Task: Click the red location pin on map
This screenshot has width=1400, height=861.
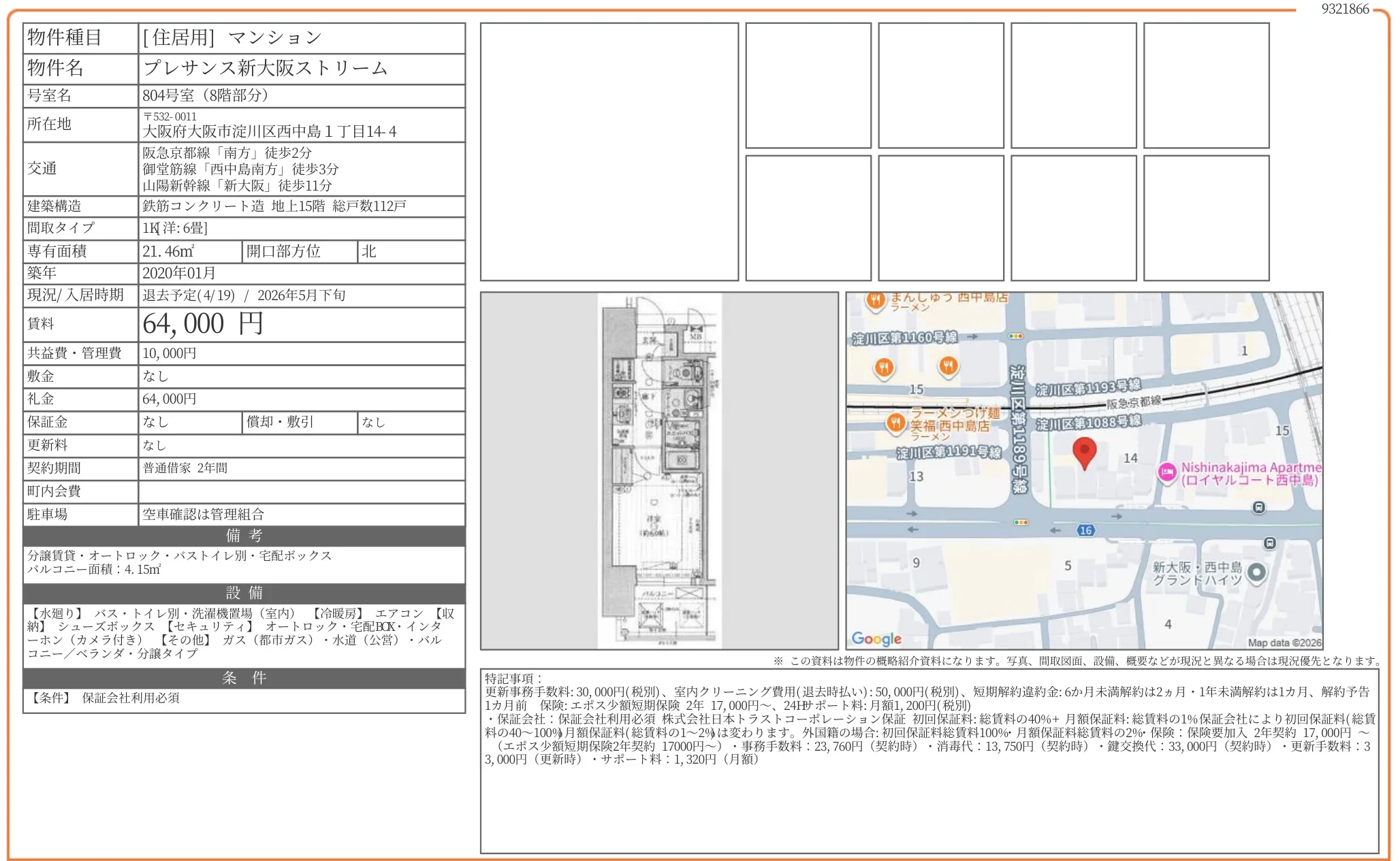Action: 1084,452
